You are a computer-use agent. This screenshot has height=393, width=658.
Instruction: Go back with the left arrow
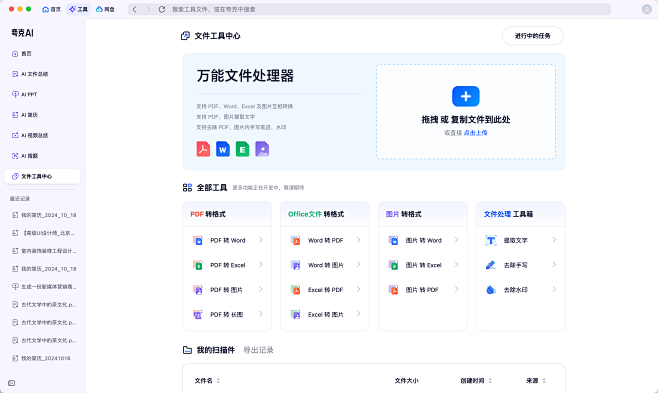pyautogui.click(x=134, y=9)
